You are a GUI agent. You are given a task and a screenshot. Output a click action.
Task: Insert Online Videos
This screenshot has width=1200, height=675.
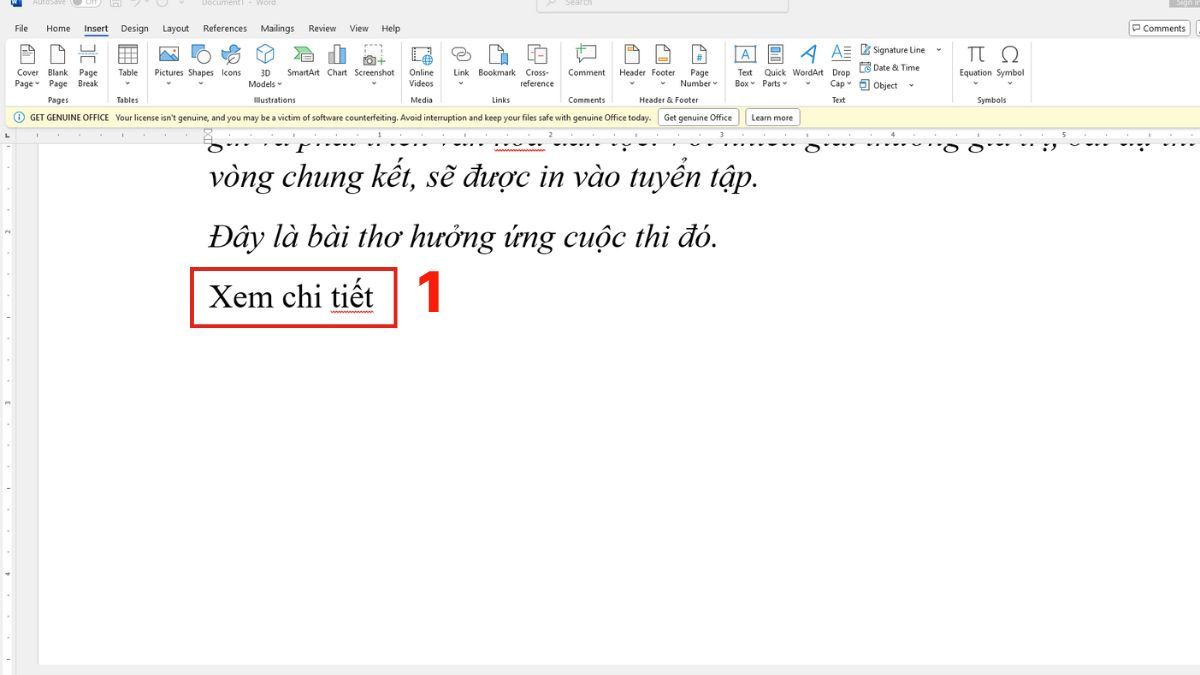click(422, 66)
